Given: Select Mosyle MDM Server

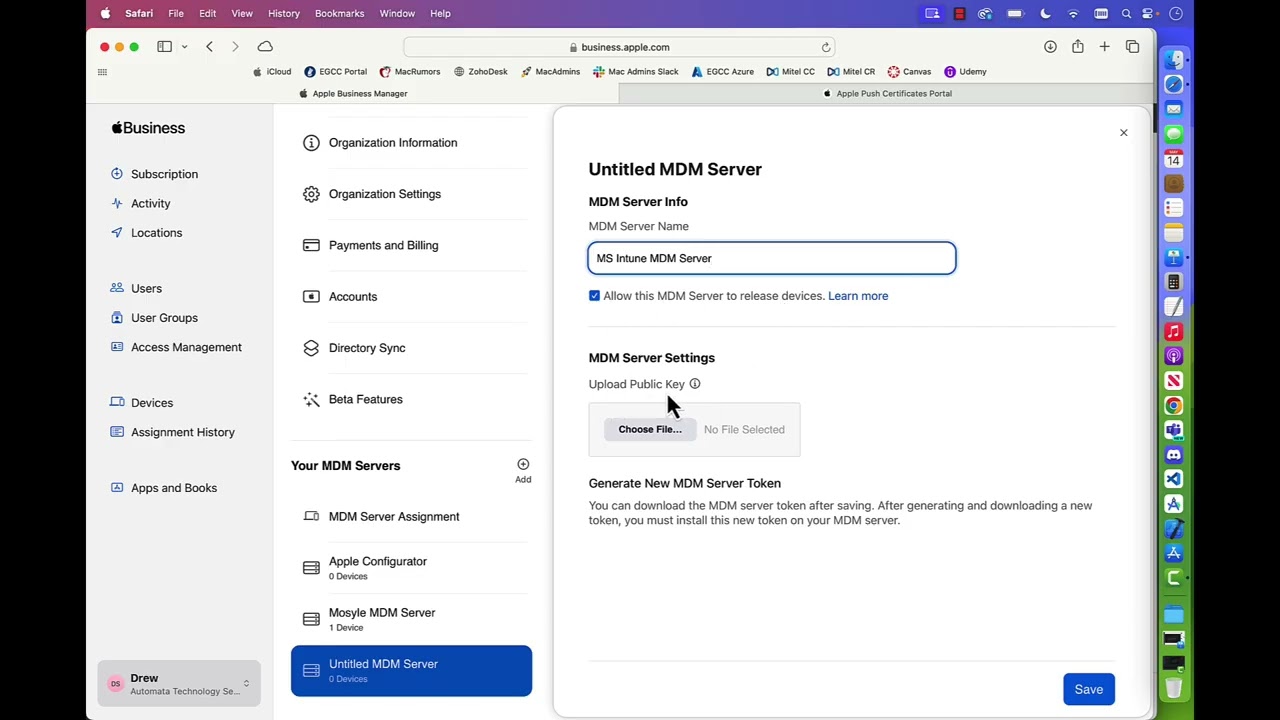Looking at the screenshot, I should (x=411, y=619).
